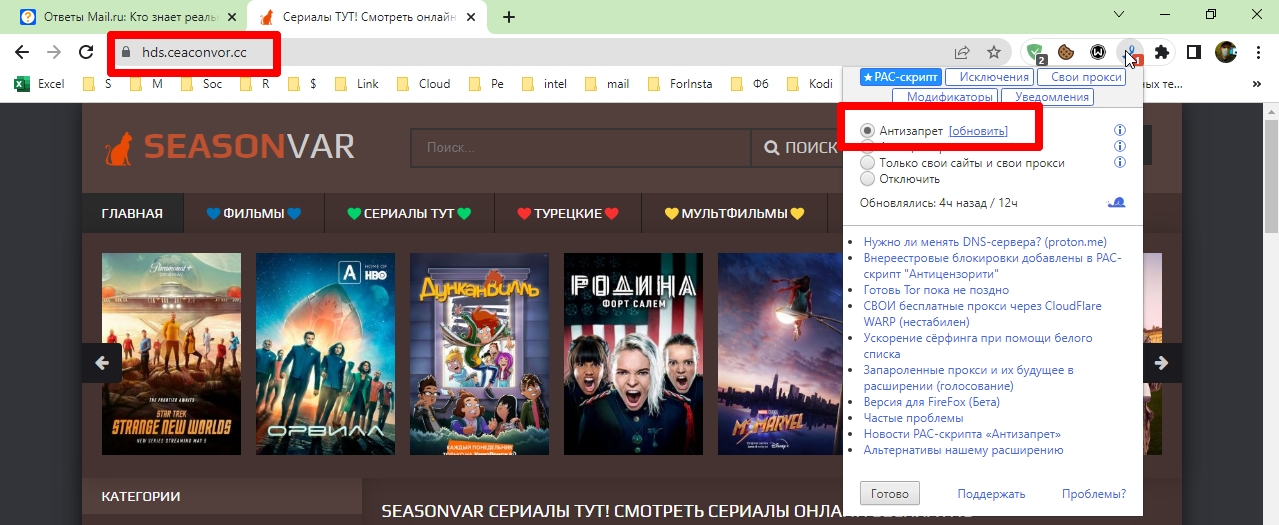
Task: Go back to the previous page
Action: [x=21, y=52]
